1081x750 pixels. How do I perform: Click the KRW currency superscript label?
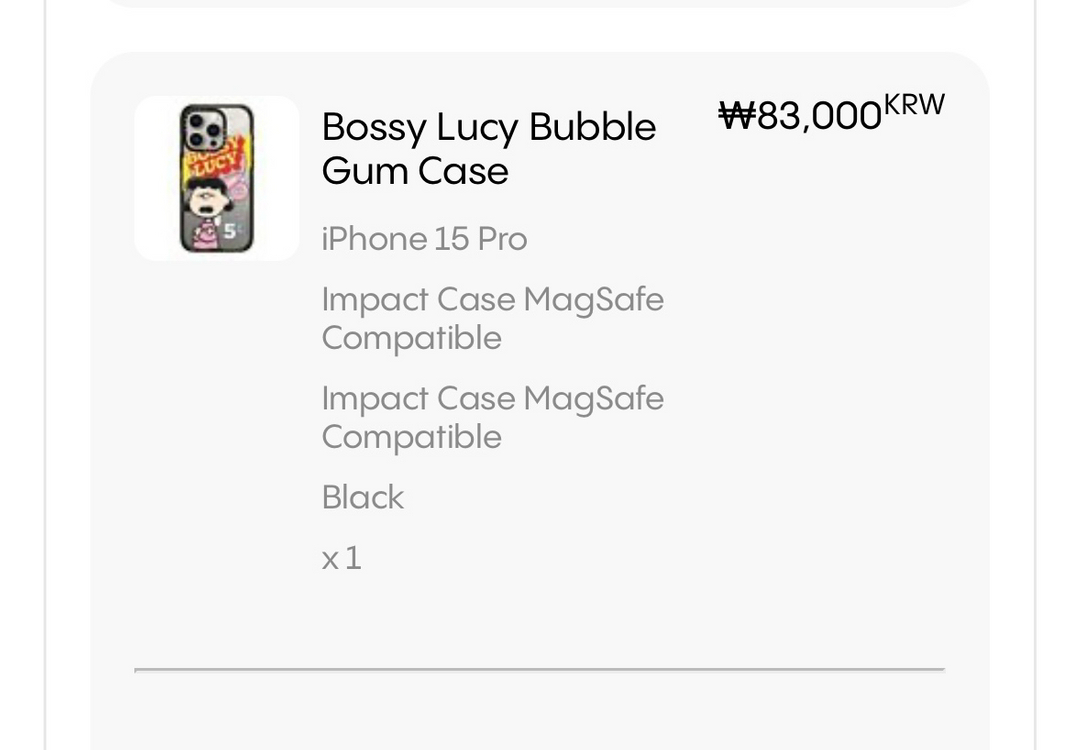point(914,105)
